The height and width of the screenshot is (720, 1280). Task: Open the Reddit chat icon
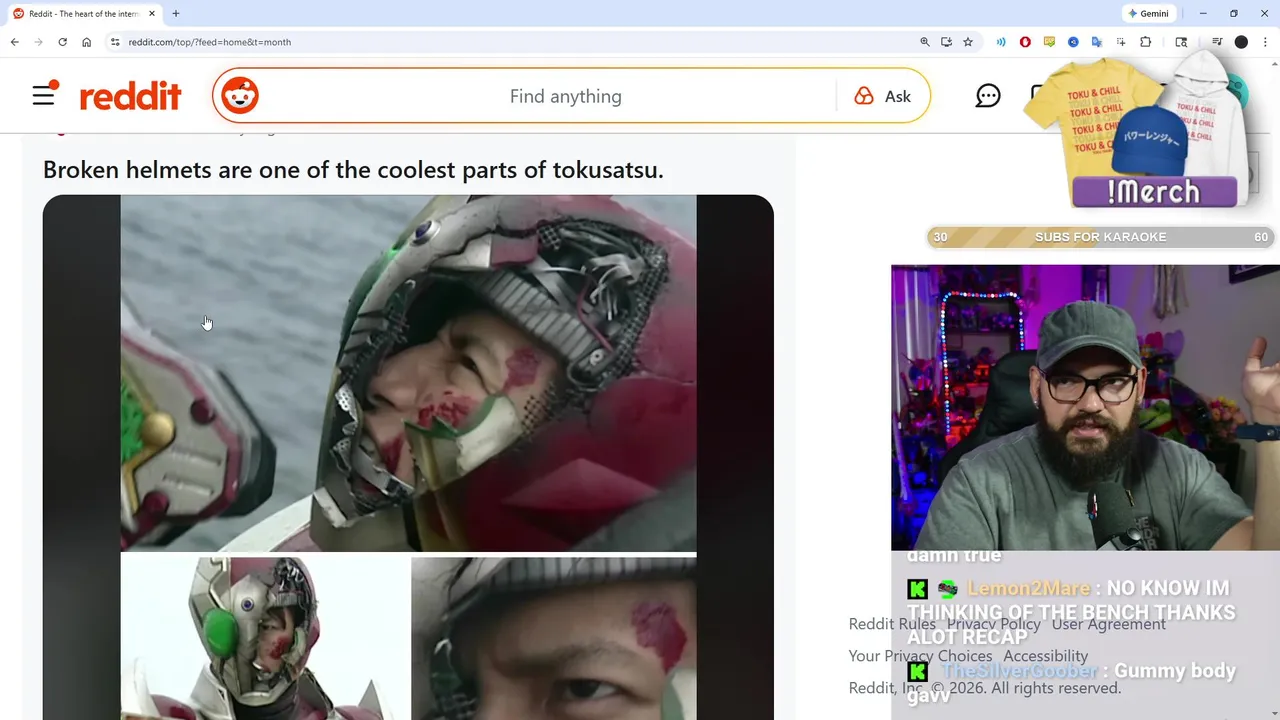(x=988, y=96)
